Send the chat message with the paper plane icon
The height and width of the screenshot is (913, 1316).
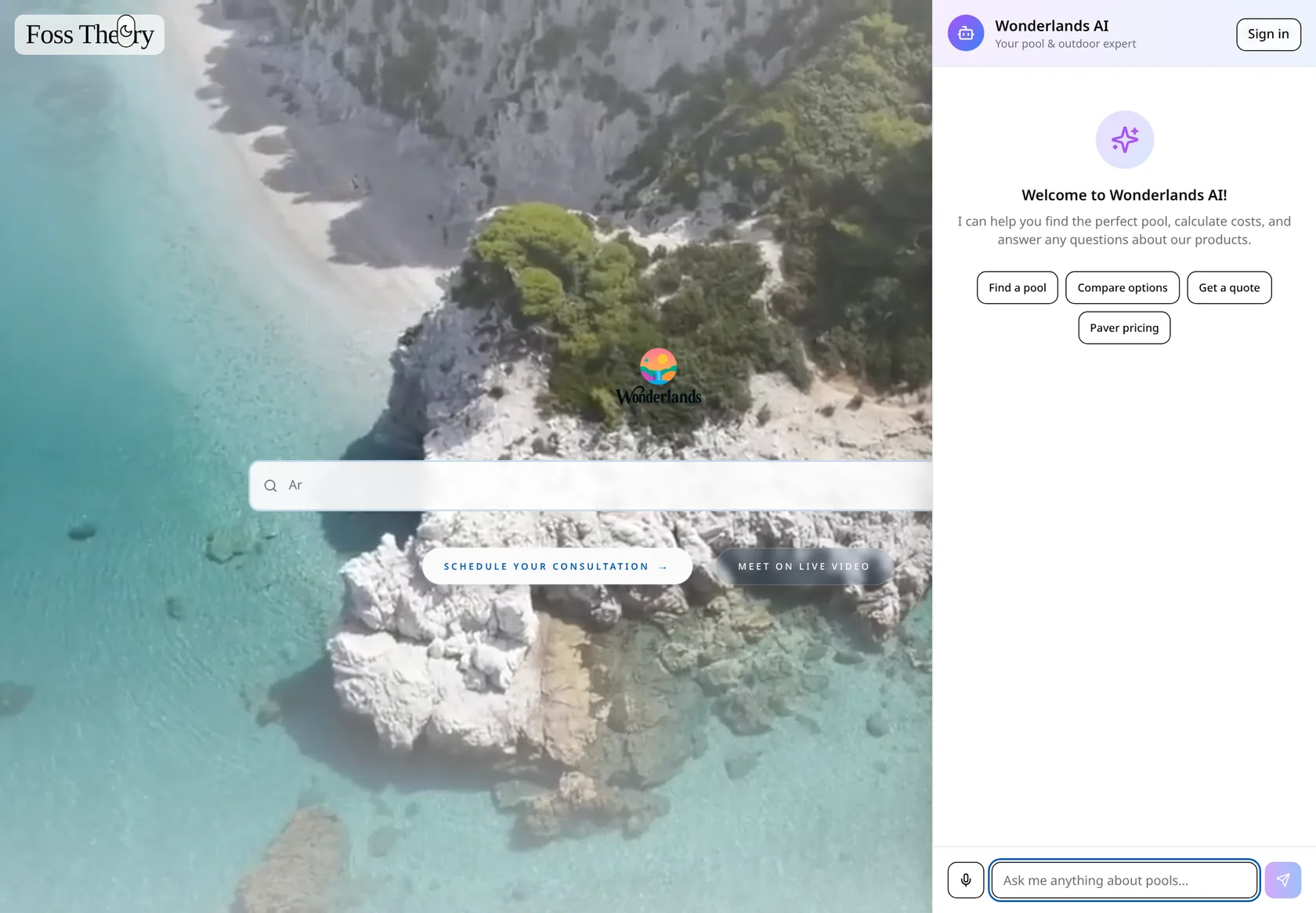pyautogui.click(x=1283, y=880)
